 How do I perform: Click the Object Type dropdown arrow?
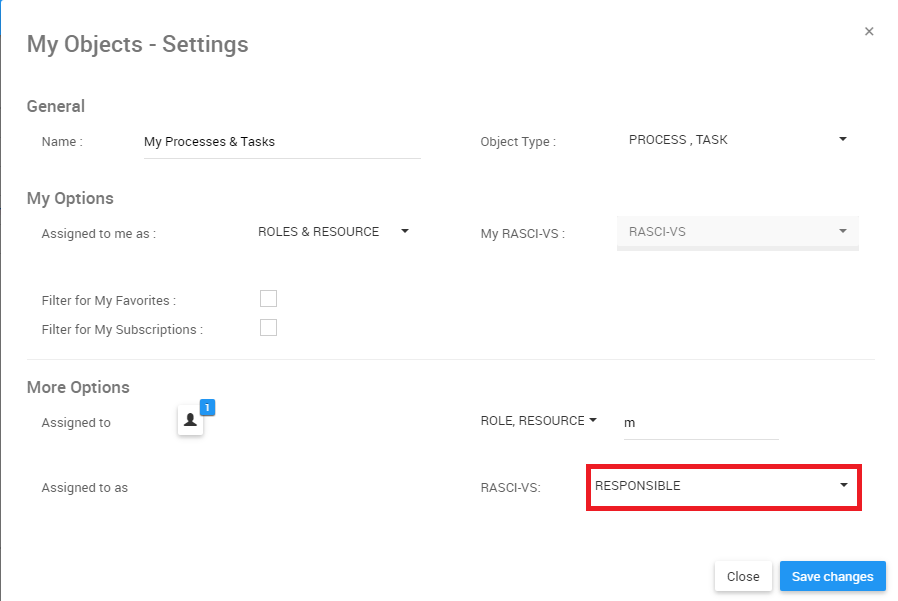click(843, 140)
